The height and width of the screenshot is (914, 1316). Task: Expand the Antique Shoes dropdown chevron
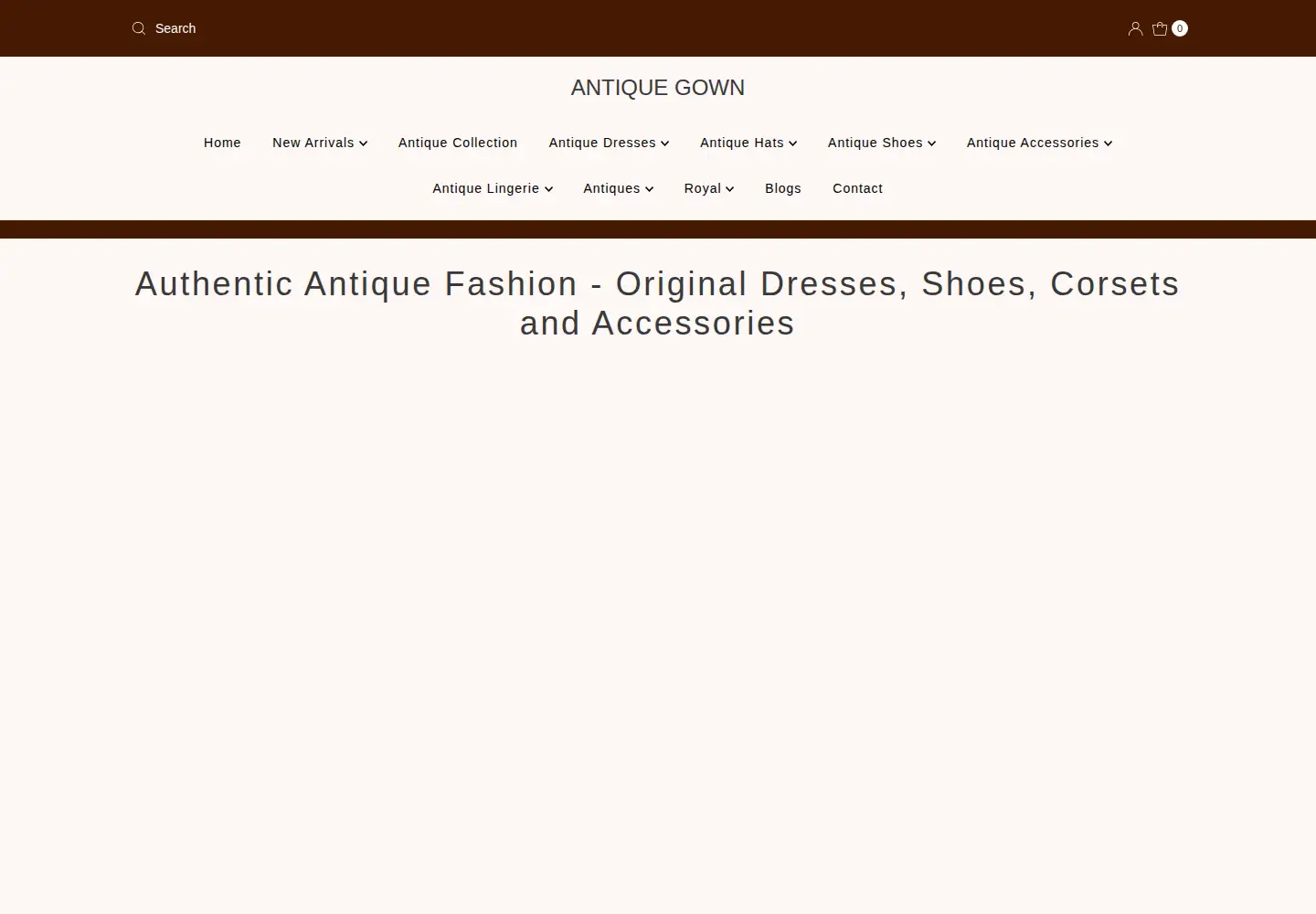931,143
